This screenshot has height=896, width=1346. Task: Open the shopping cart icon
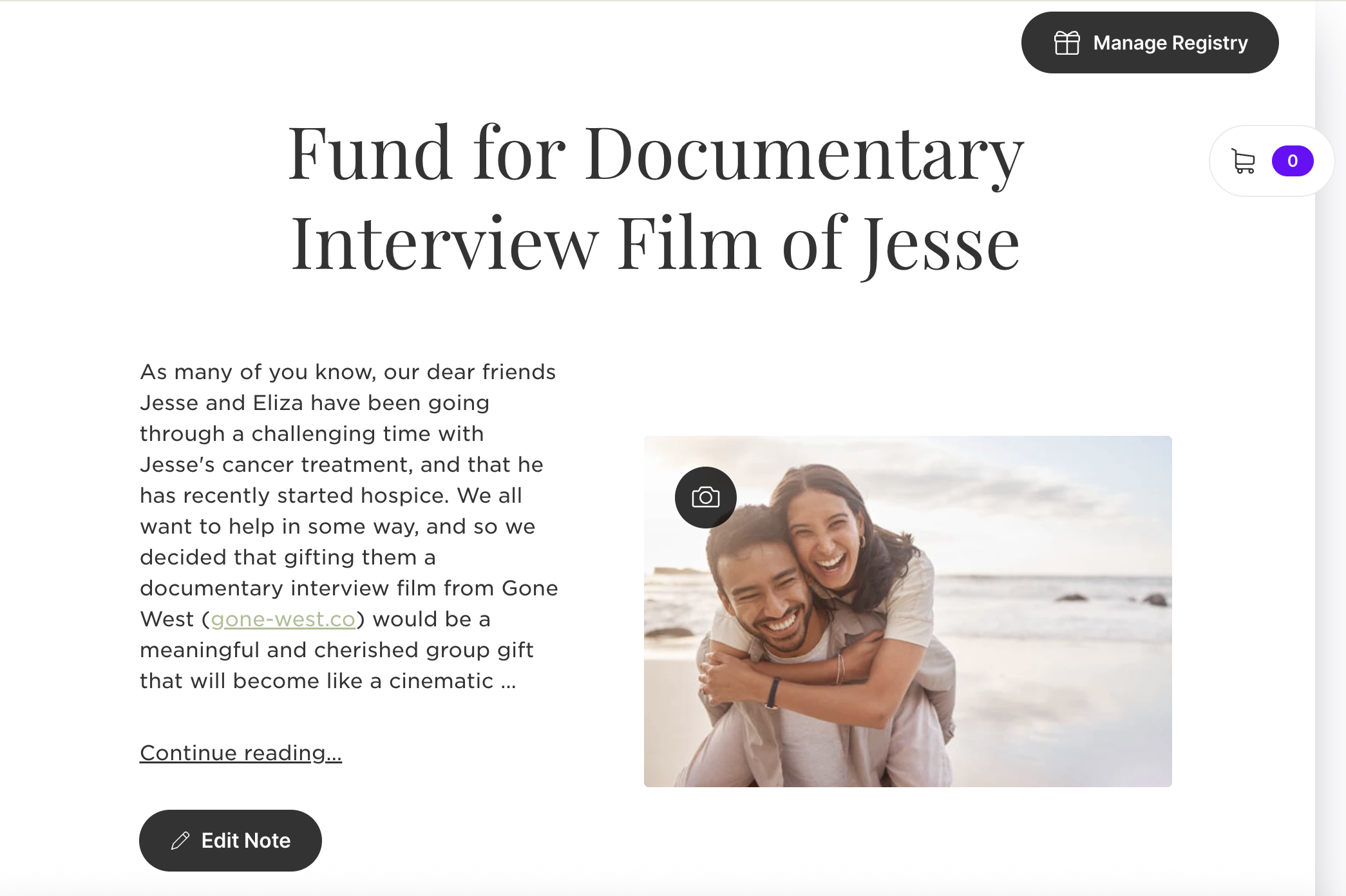pos(1243,161)
